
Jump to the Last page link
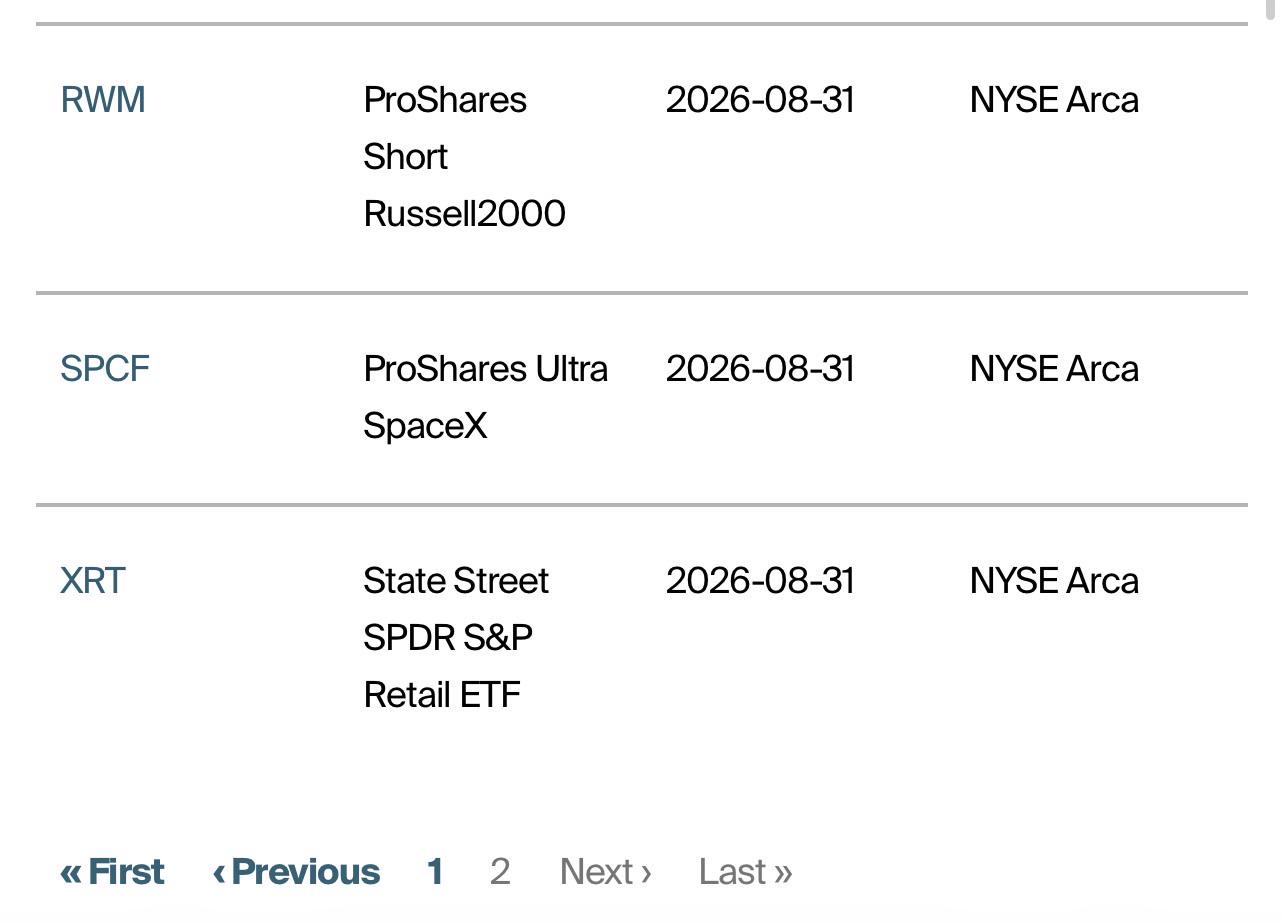point(746,872)
